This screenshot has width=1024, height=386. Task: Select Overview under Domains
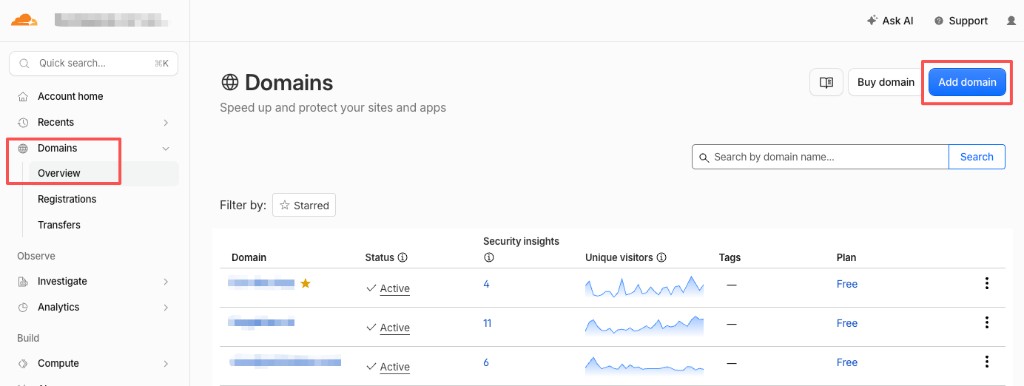pyautogui.click(x=59, y=173)
